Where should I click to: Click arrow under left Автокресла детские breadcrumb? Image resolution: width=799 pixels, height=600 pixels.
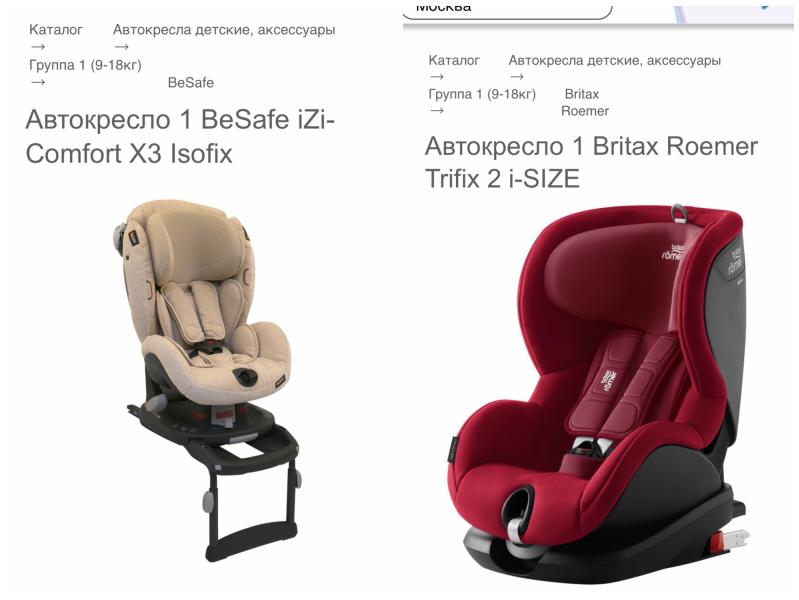pos(121,47)
